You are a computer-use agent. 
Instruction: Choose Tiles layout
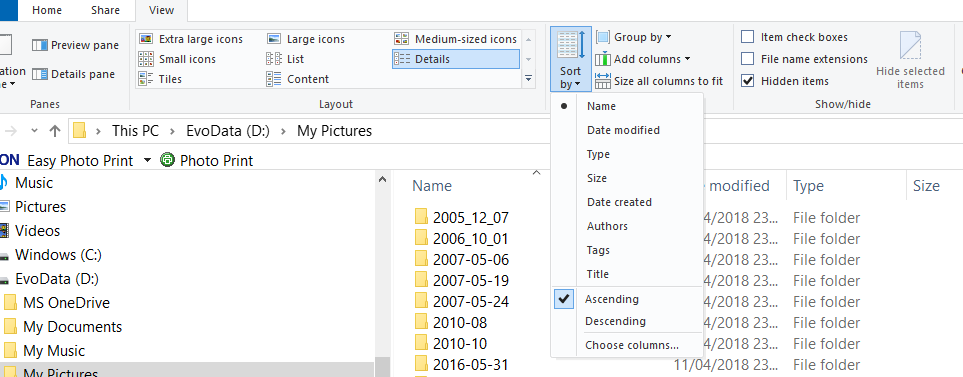pyautogui.click(x=160, y=79)
